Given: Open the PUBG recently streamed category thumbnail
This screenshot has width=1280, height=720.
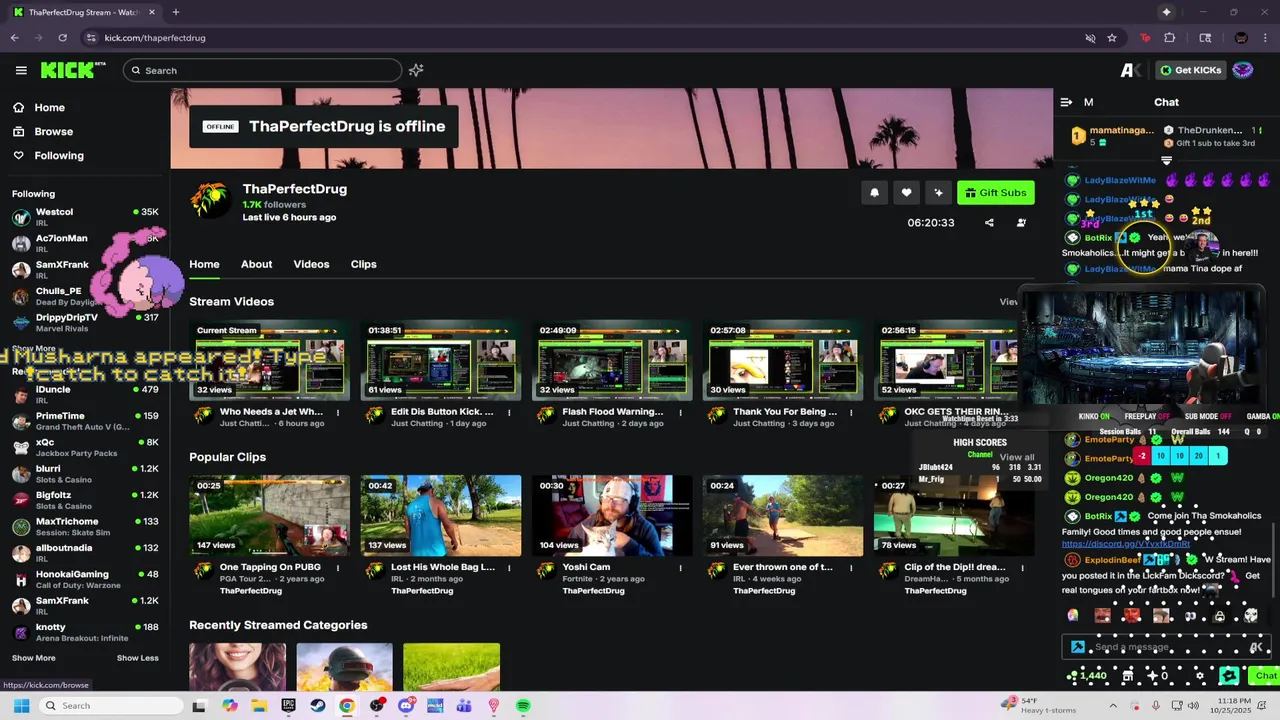Looking at the screenshot, I should (344, 667).
